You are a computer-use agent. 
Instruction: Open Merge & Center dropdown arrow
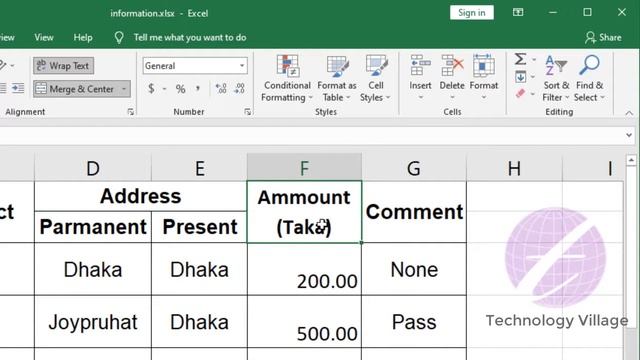point(124,89)
